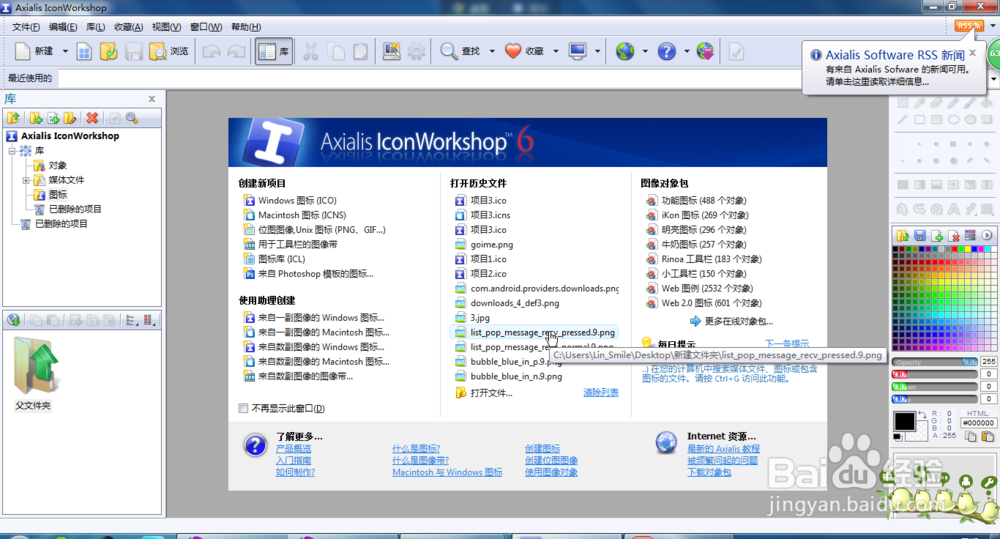Open the 库(L) menu
Screen dimensions: 1000x539
coord(95,27)
